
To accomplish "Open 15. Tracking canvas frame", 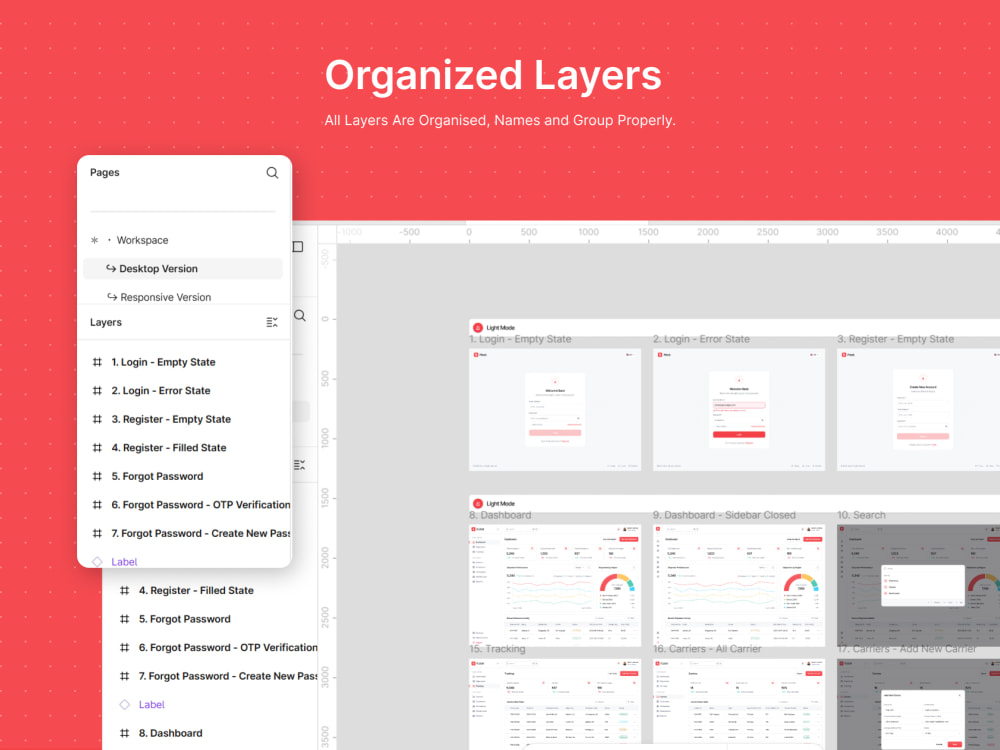I will pos(555,704).
